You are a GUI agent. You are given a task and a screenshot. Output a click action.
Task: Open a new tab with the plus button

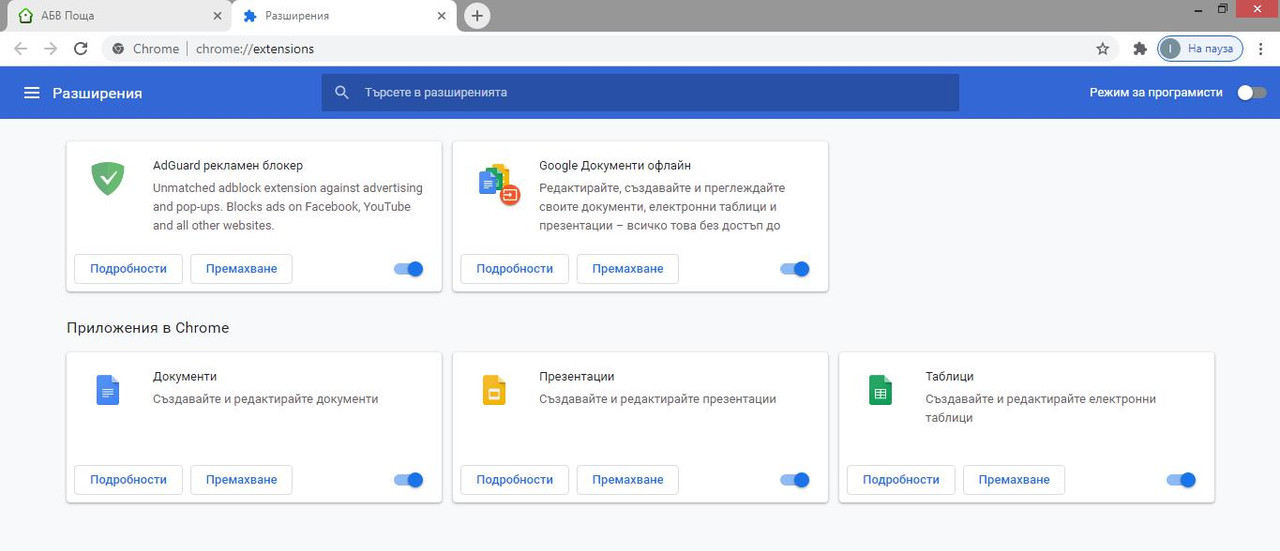click(478, 16)
